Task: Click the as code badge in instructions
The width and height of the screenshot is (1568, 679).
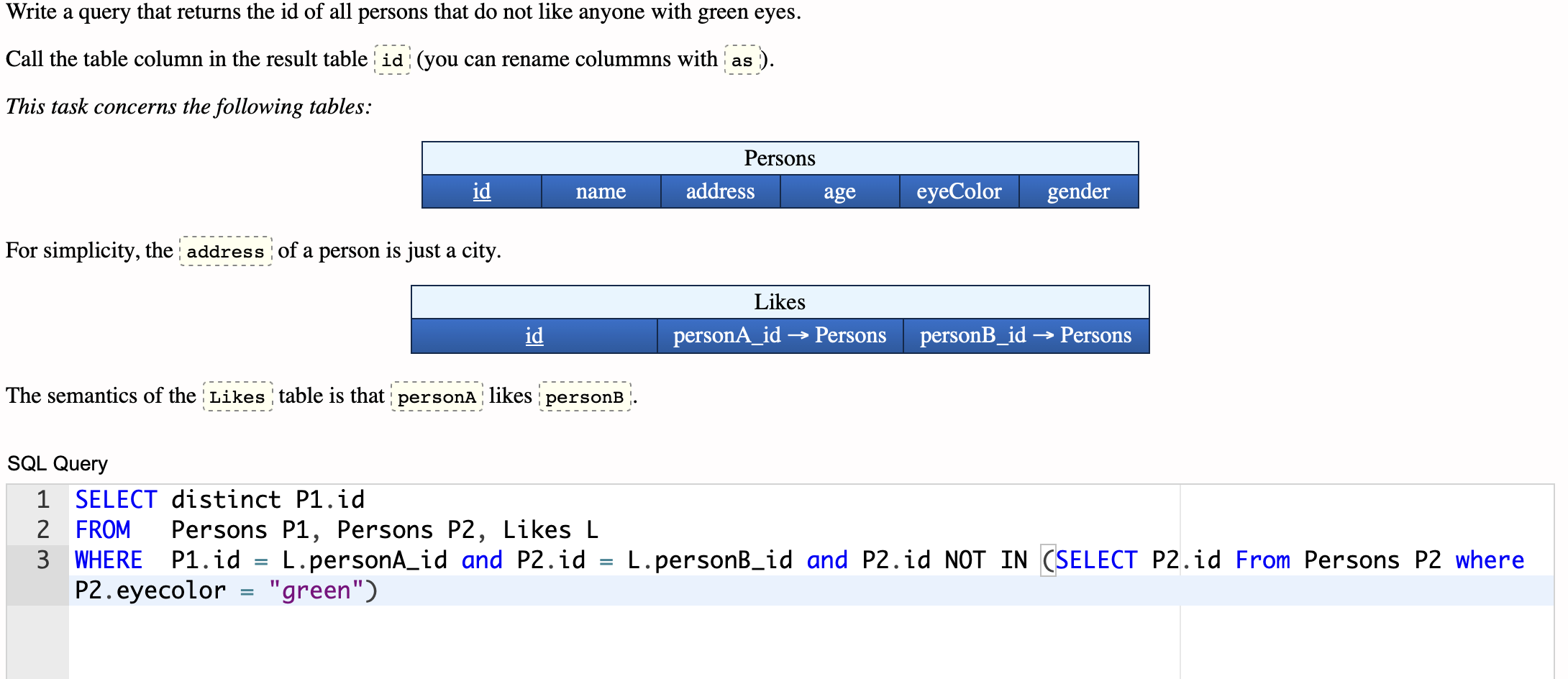Action: click(742, 60)
